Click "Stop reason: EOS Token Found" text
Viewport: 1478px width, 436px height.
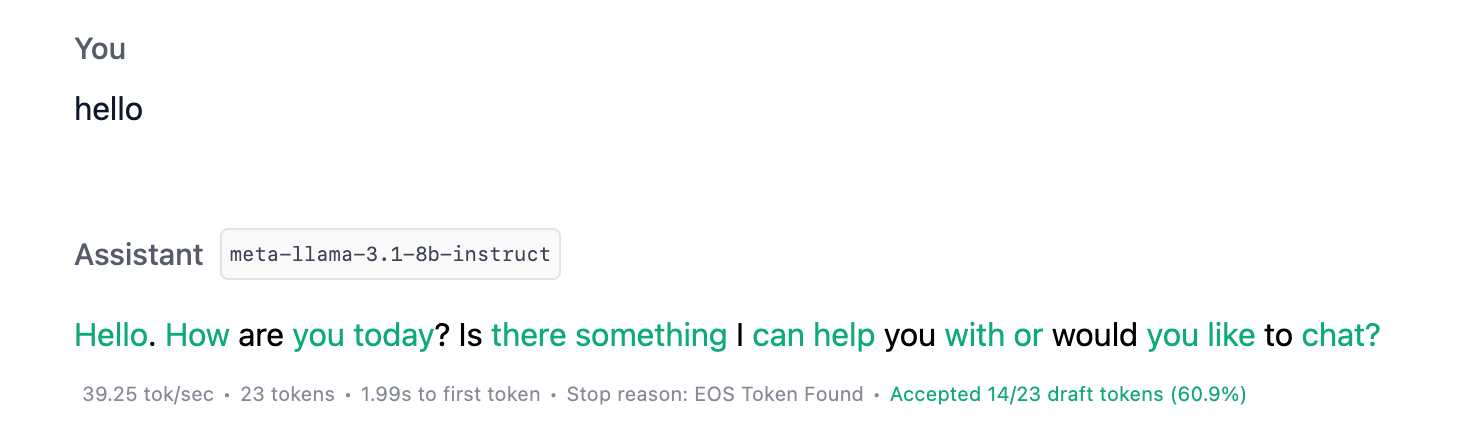pyautogui.click(x=714, y=394)
